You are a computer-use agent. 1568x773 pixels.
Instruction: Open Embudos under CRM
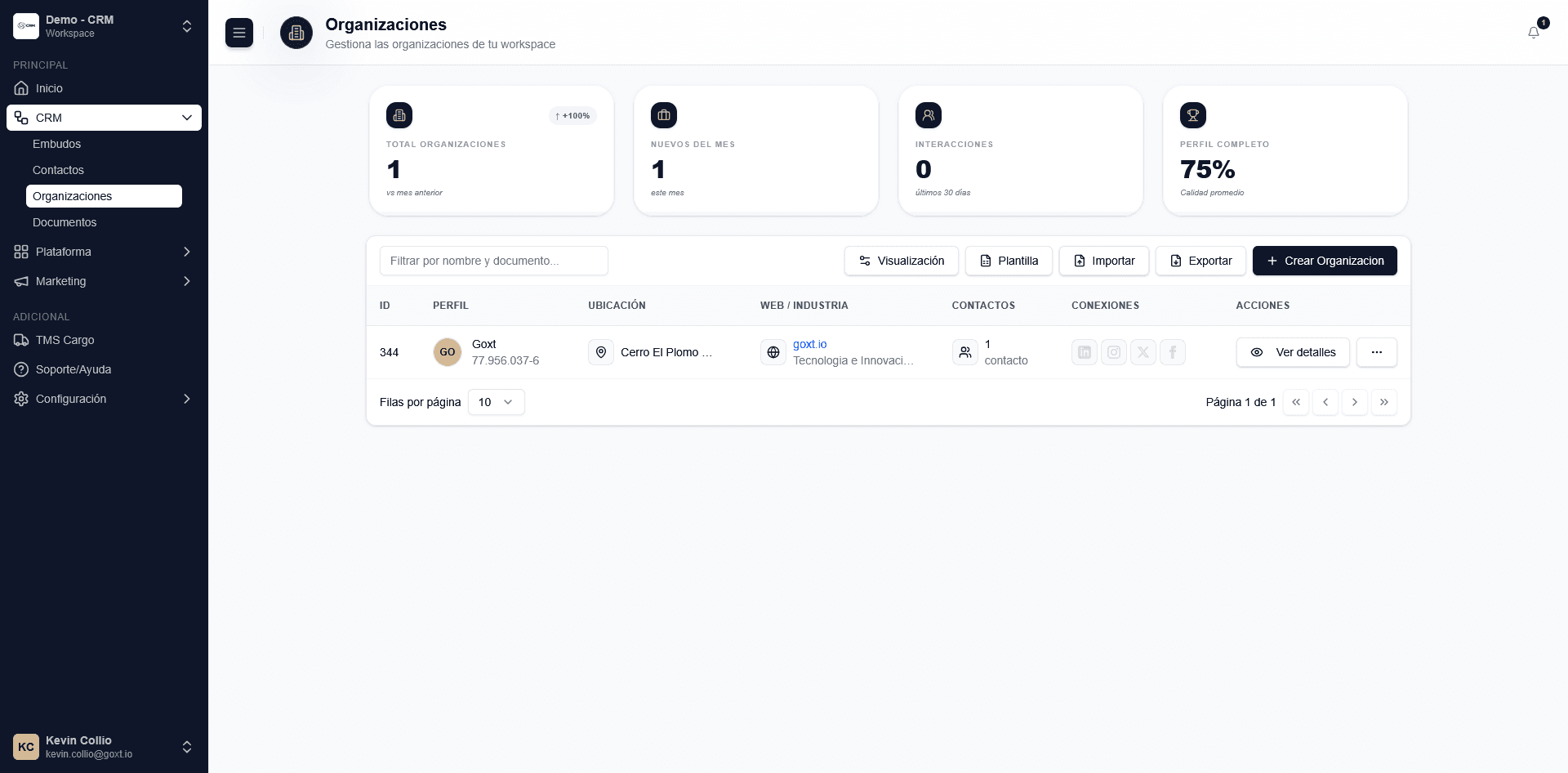[104, 144]
